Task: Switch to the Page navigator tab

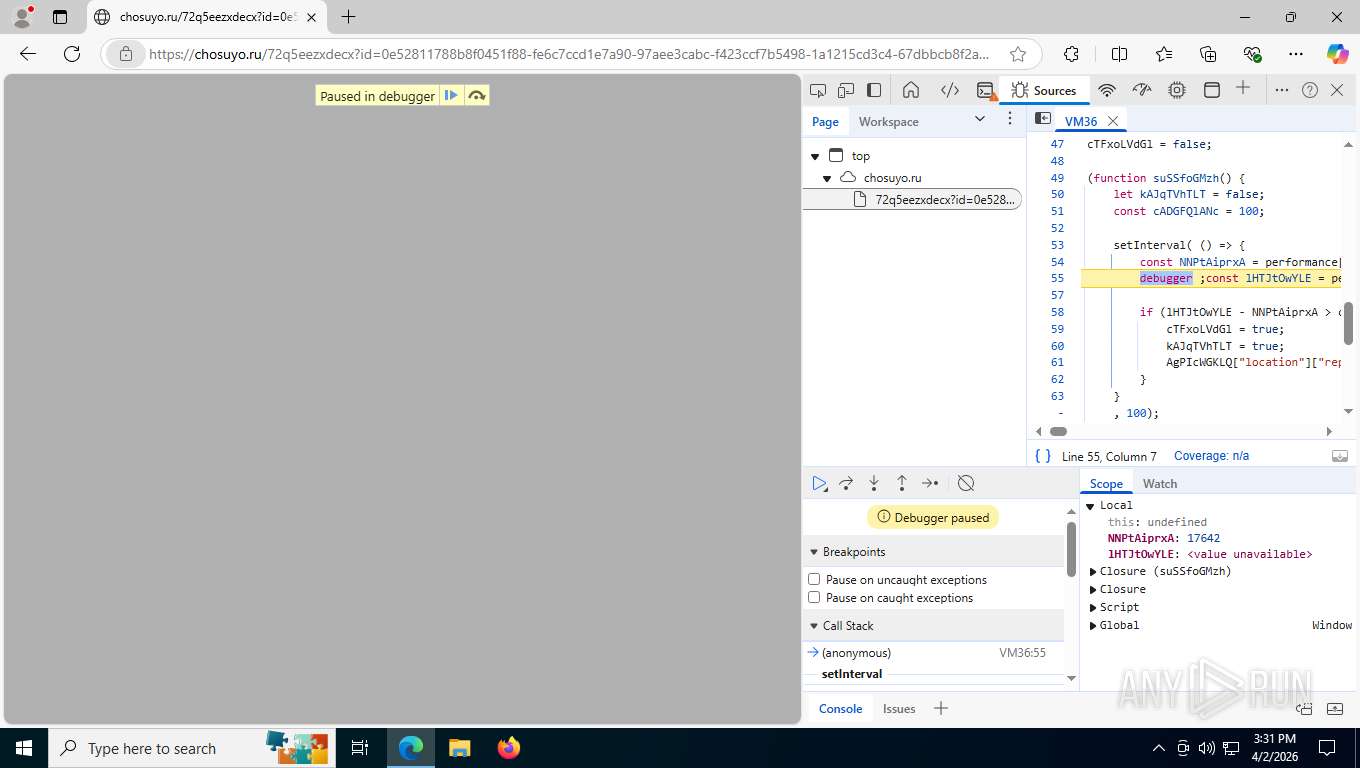Action: tap(825, 121)
